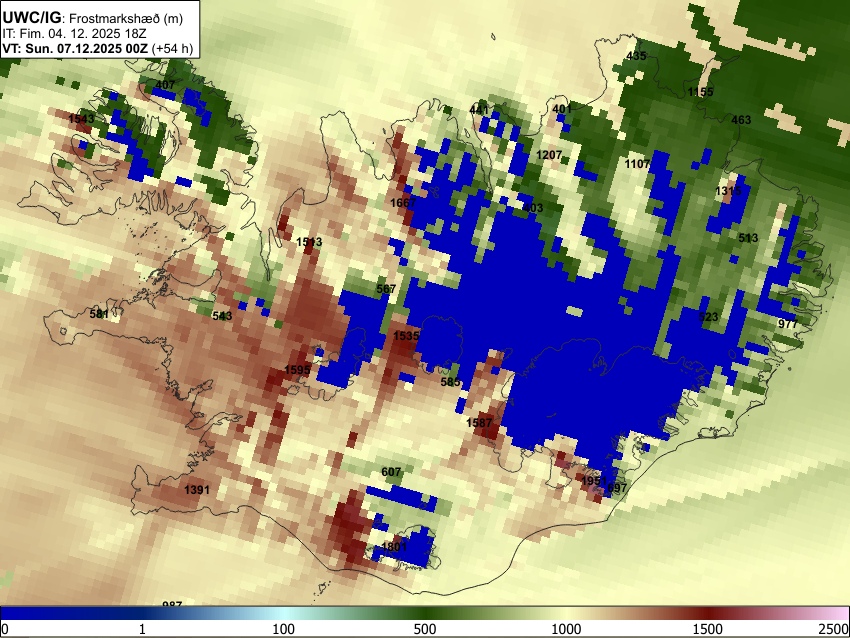Image resolution: width=850 pixels, height=638 pixels.
Task: Click the color scale label 100
Action: (284, 629)
